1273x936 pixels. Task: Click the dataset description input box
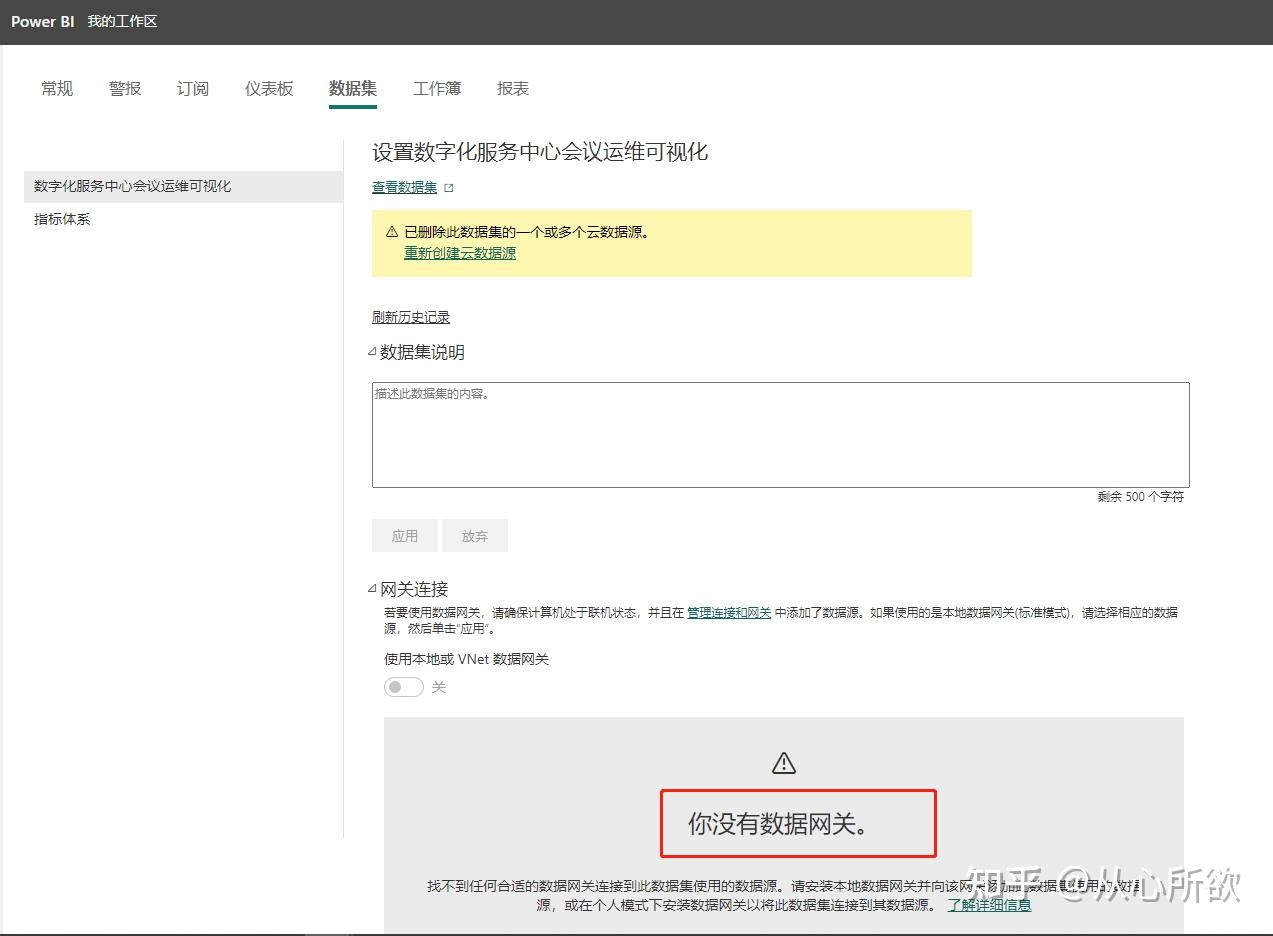780,434
